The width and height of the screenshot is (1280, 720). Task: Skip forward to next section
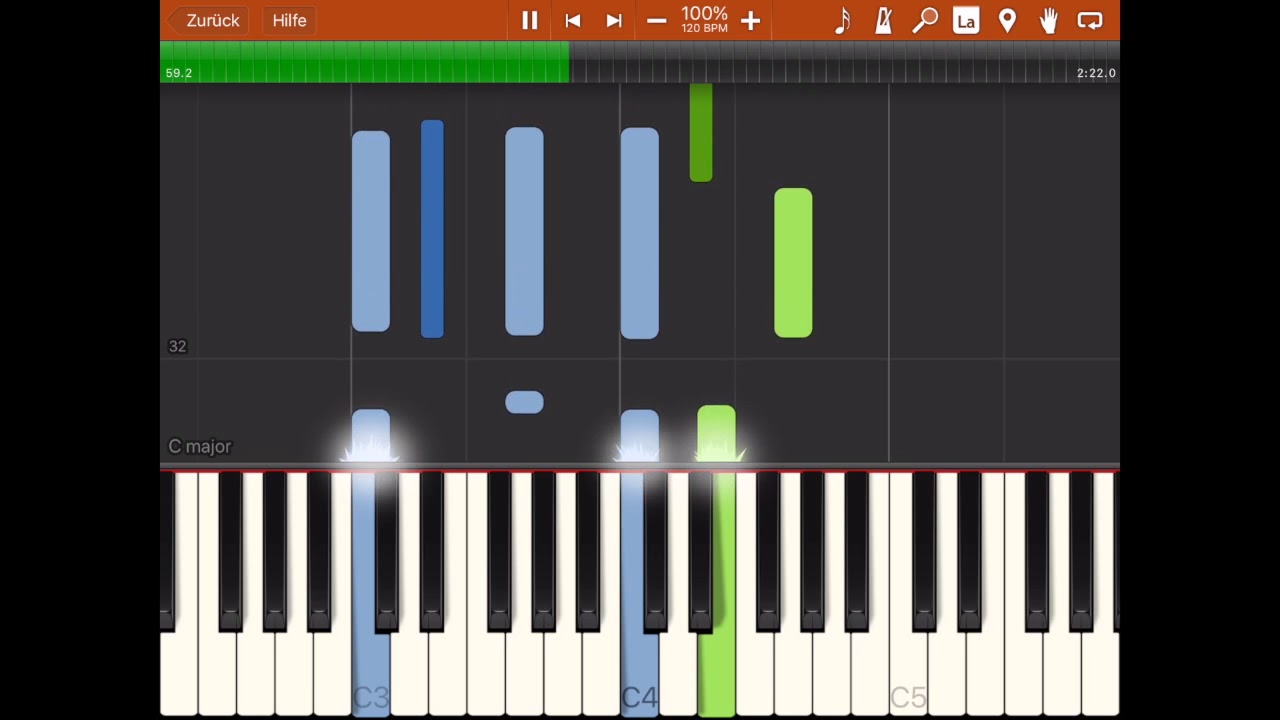coord(614,20)
